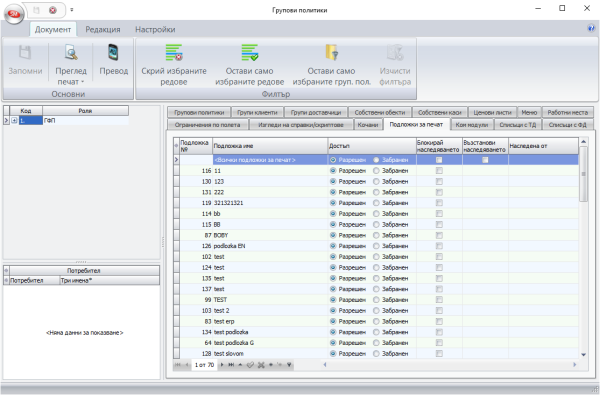Click the red application logo button
The image size is (600, 395).
click(x=14, y=14)
